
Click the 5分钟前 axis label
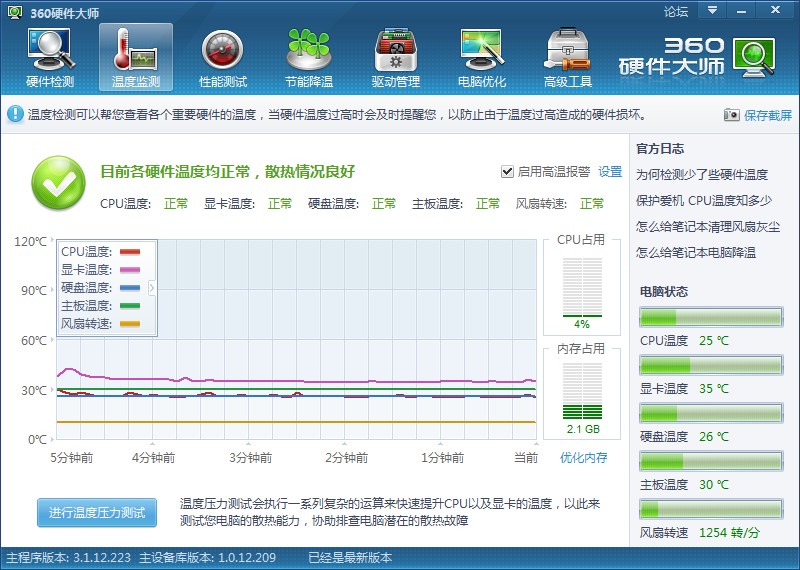tap(71, 457)
